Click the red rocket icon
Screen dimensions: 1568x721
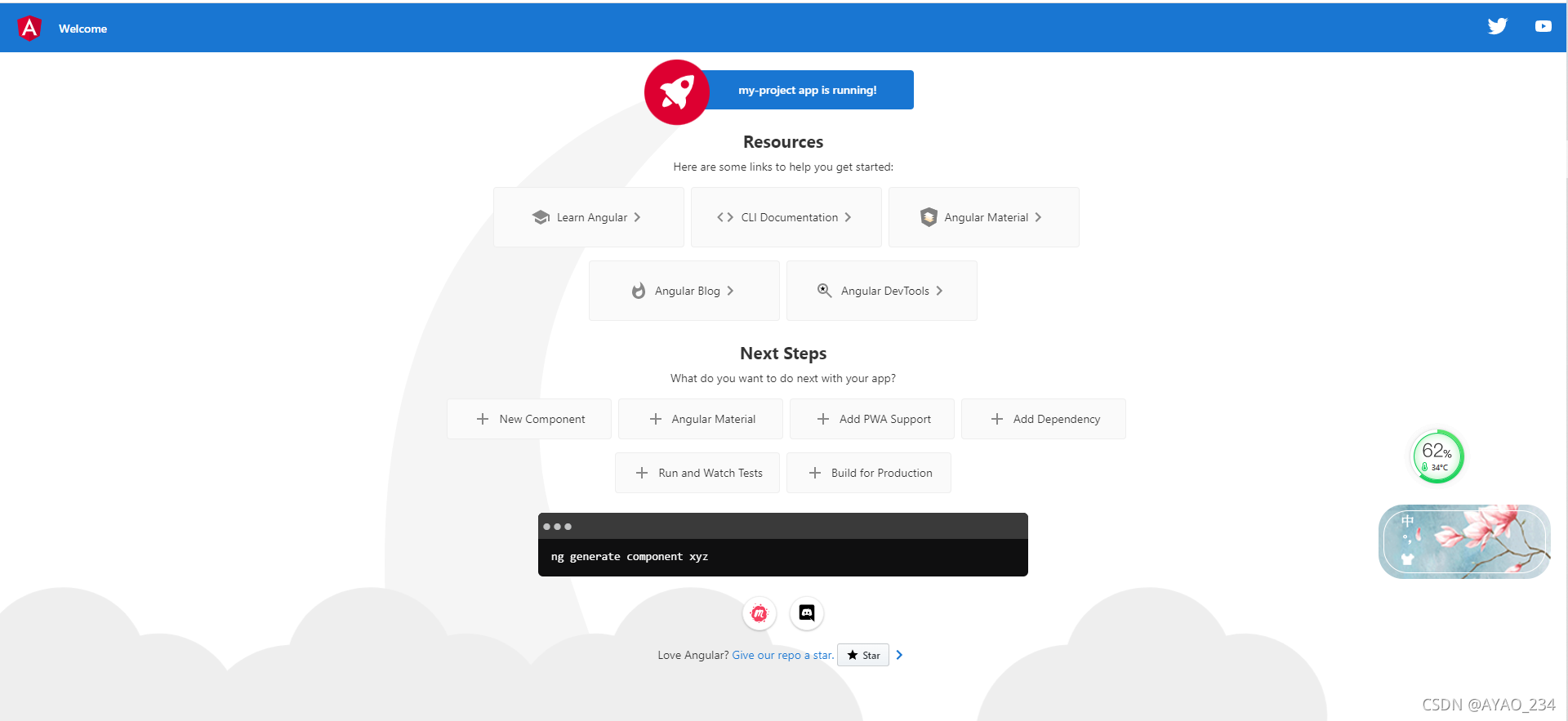coord(677,91)
